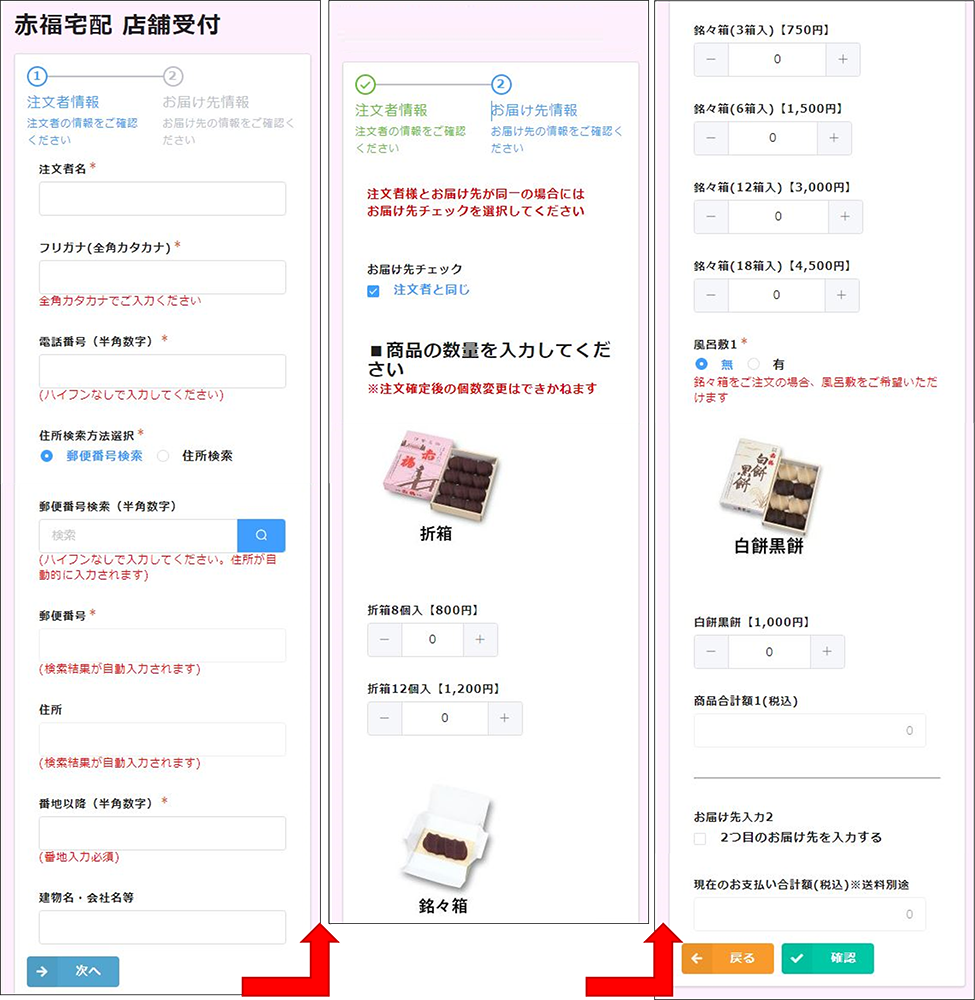The width and height of the screenshot is (975, 1000).
Task: Click the 商品合計額1(税込) field
Action: [x=809, y=730]
